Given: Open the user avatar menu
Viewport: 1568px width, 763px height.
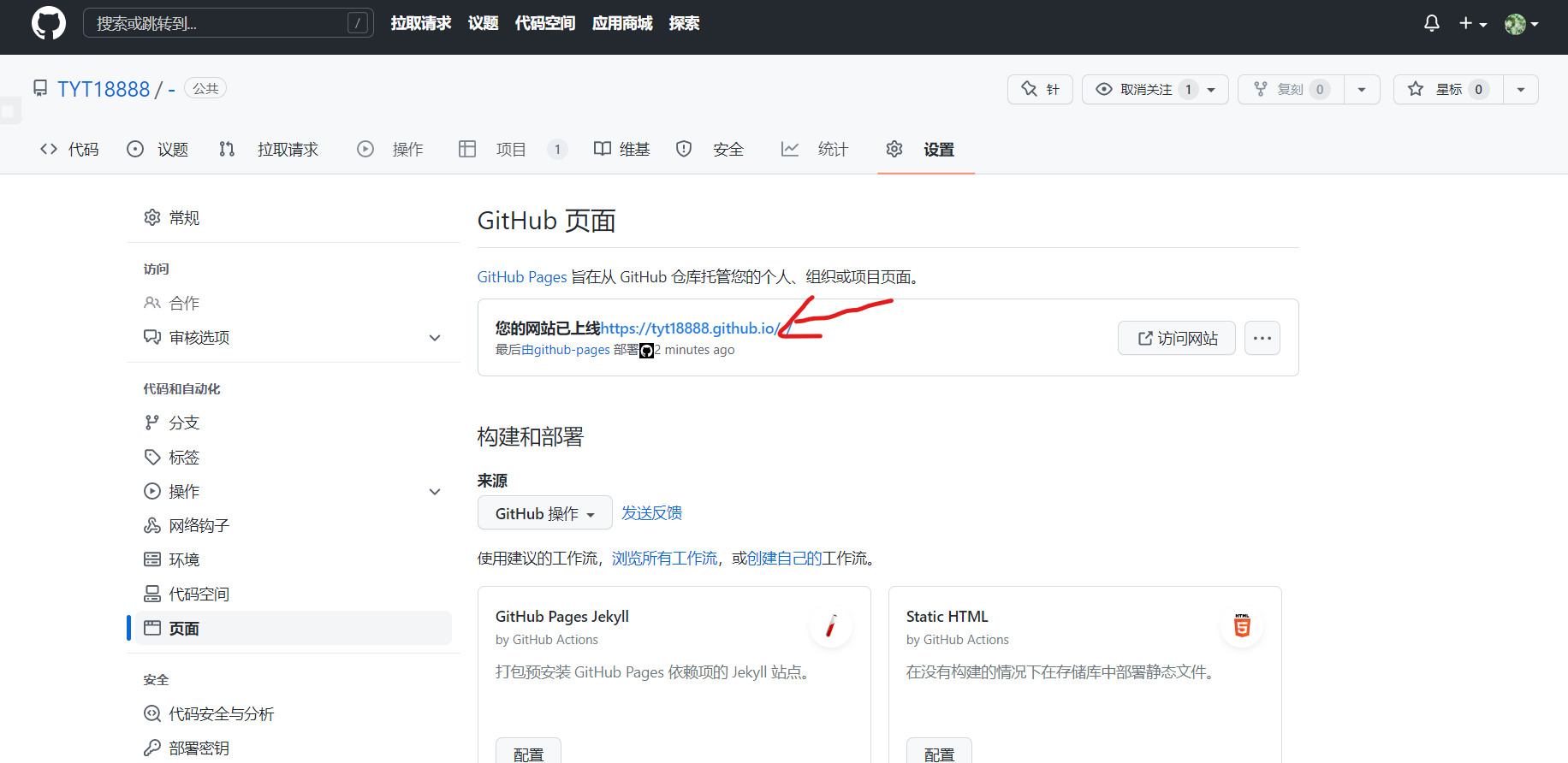Looking at the screenshot, I should click(x=1522, y=24).
